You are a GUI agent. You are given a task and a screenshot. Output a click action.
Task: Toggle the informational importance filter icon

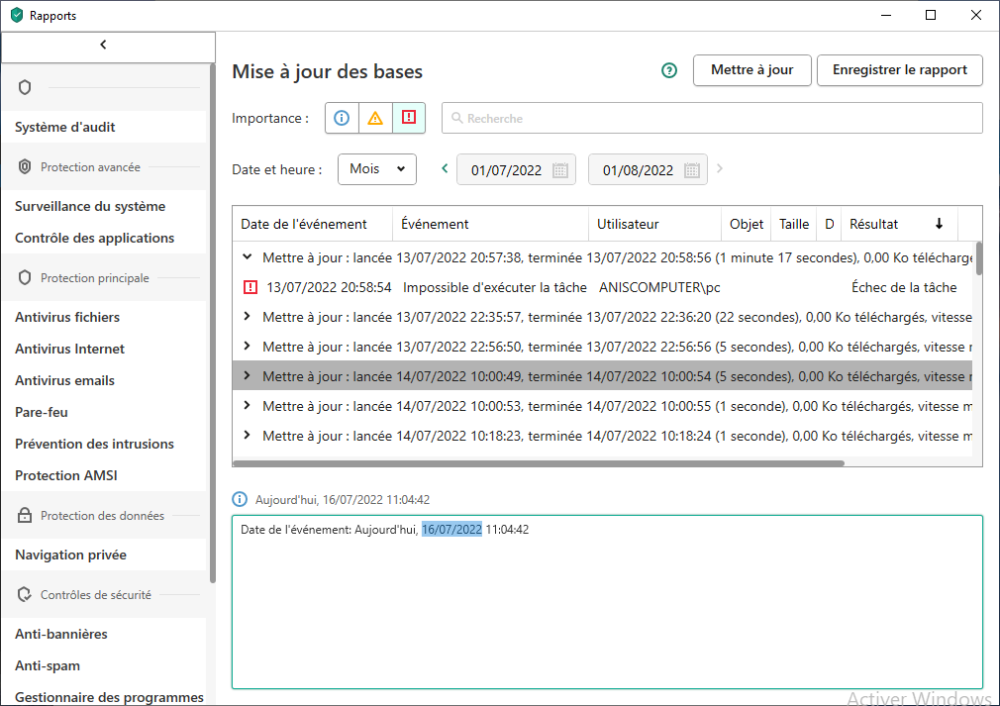click(342, 118)
